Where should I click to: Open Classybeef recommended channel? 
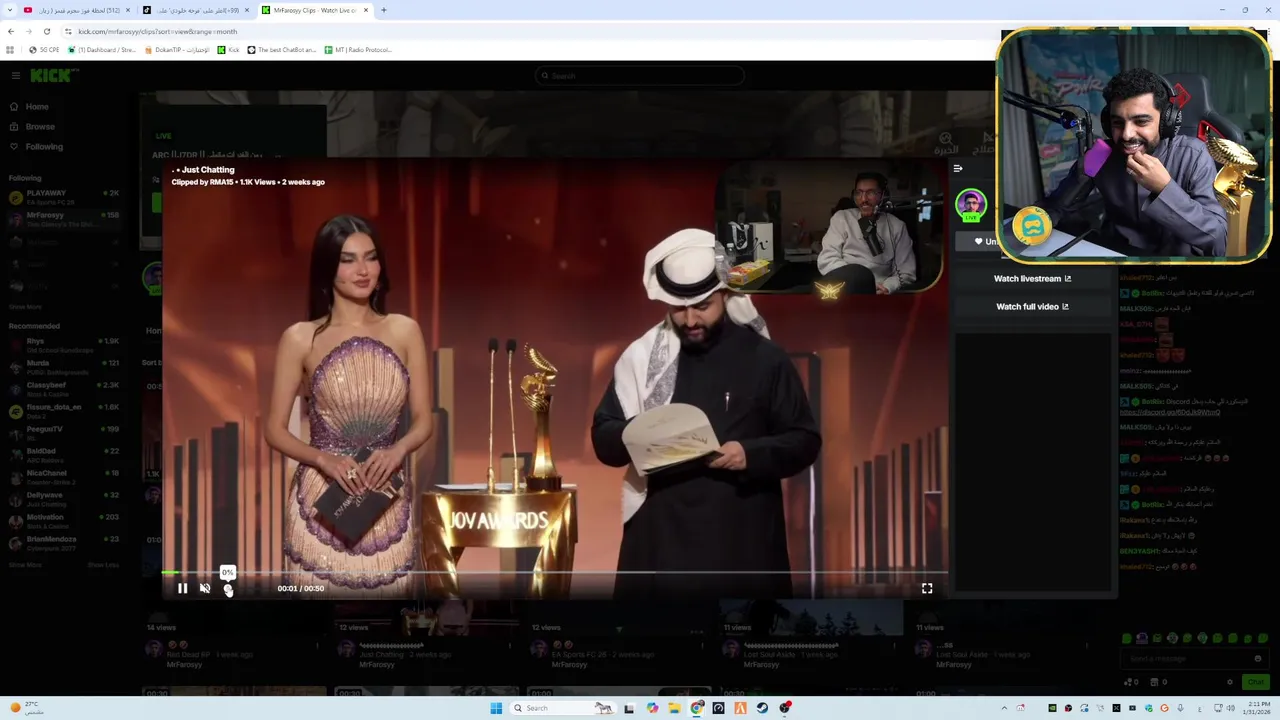[64, 389]
